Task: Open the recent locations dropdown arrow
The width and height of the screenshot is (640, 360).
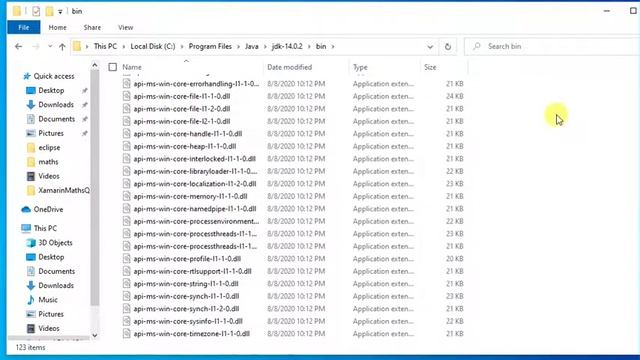Action: coord(50,47)
